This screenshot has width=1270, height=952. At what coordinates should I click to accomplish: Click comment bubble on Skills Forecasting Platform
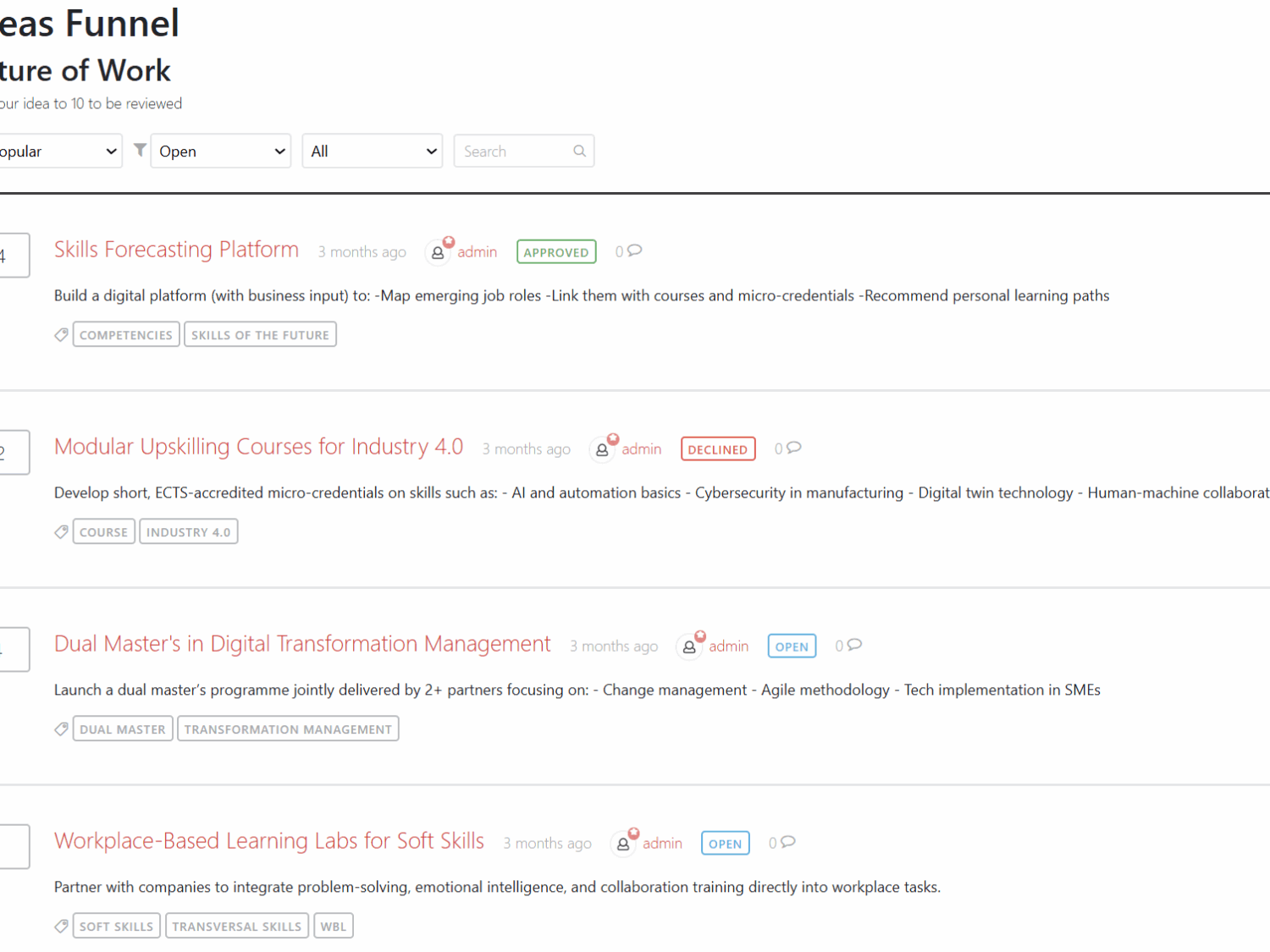pos(634,250)
